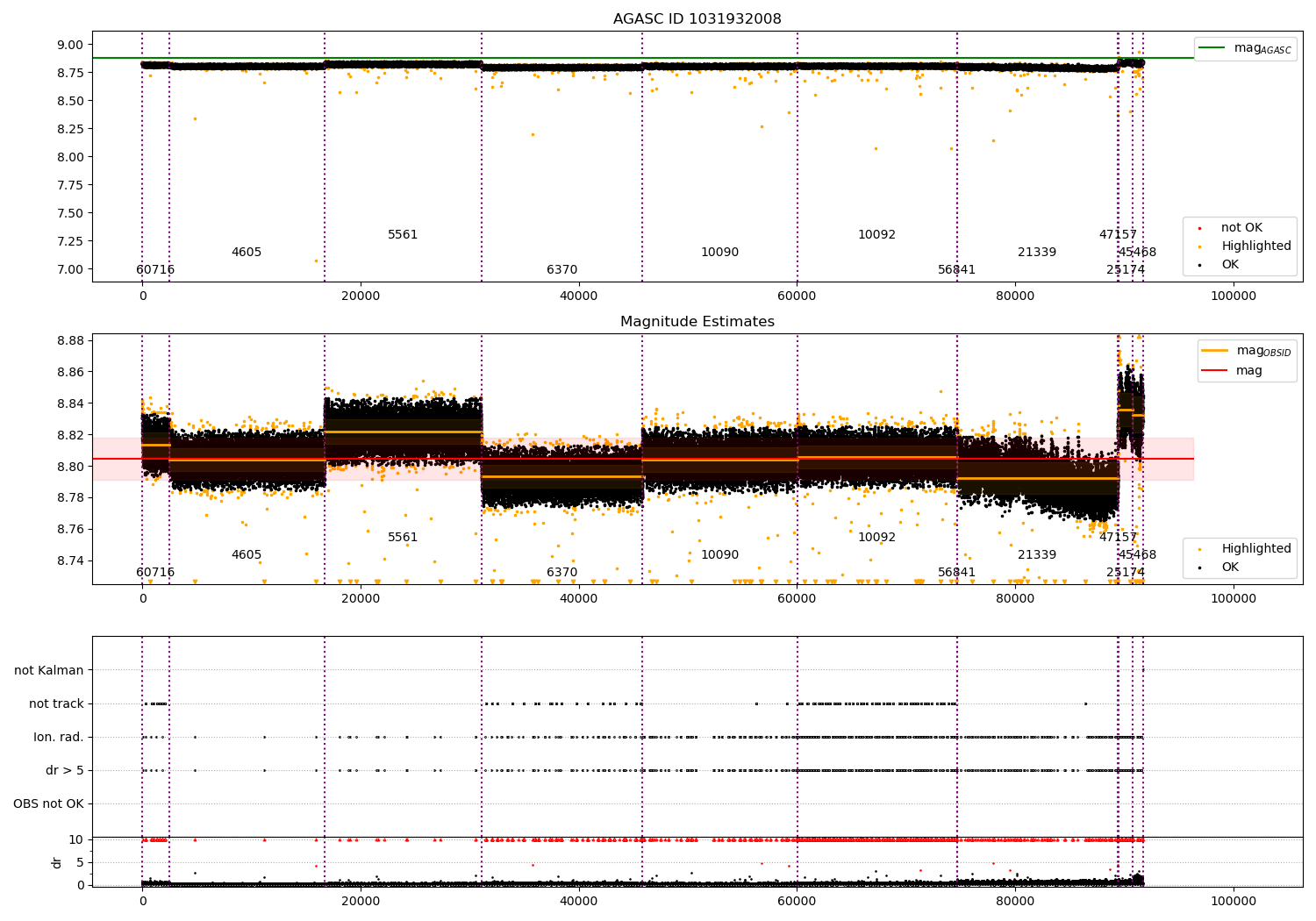Click obsid label 56841 in Magnitude Estimates plot
The height and width of the screenshot is (921, 1316).
tap(956, 573)
